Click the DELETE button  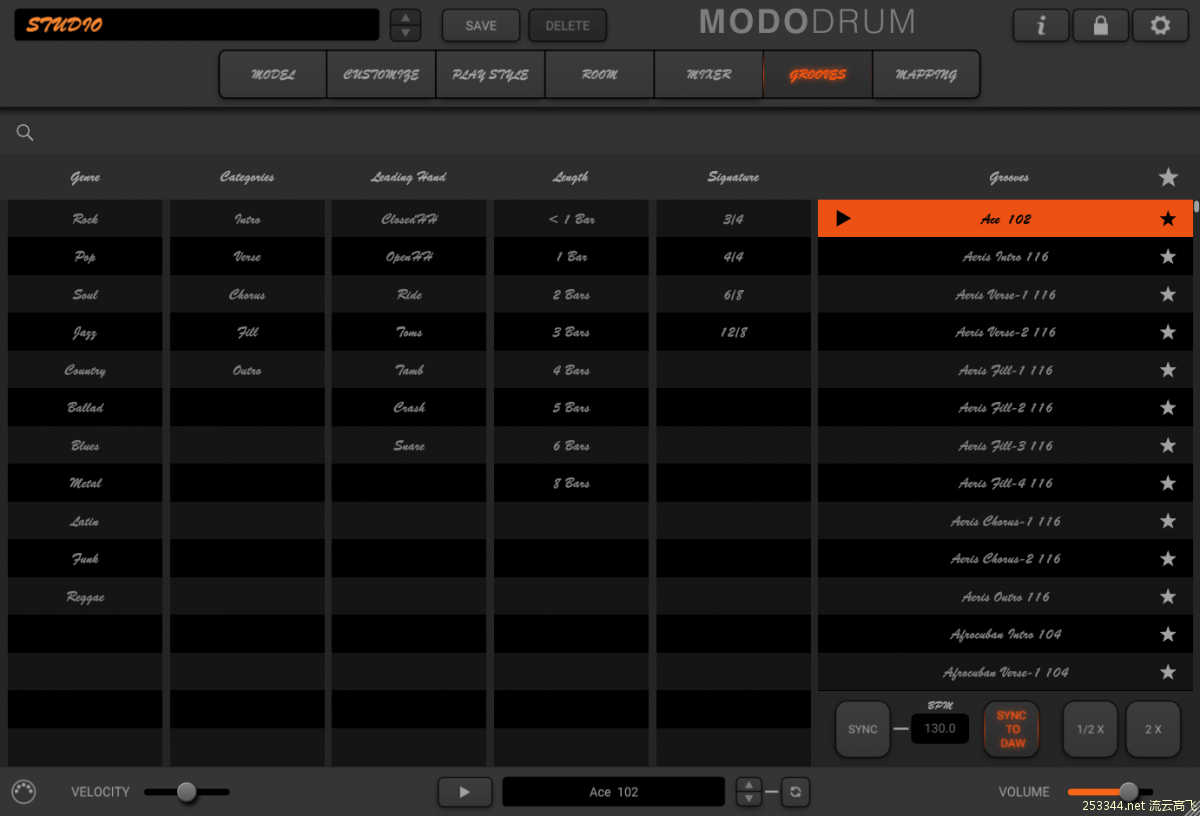568,26
